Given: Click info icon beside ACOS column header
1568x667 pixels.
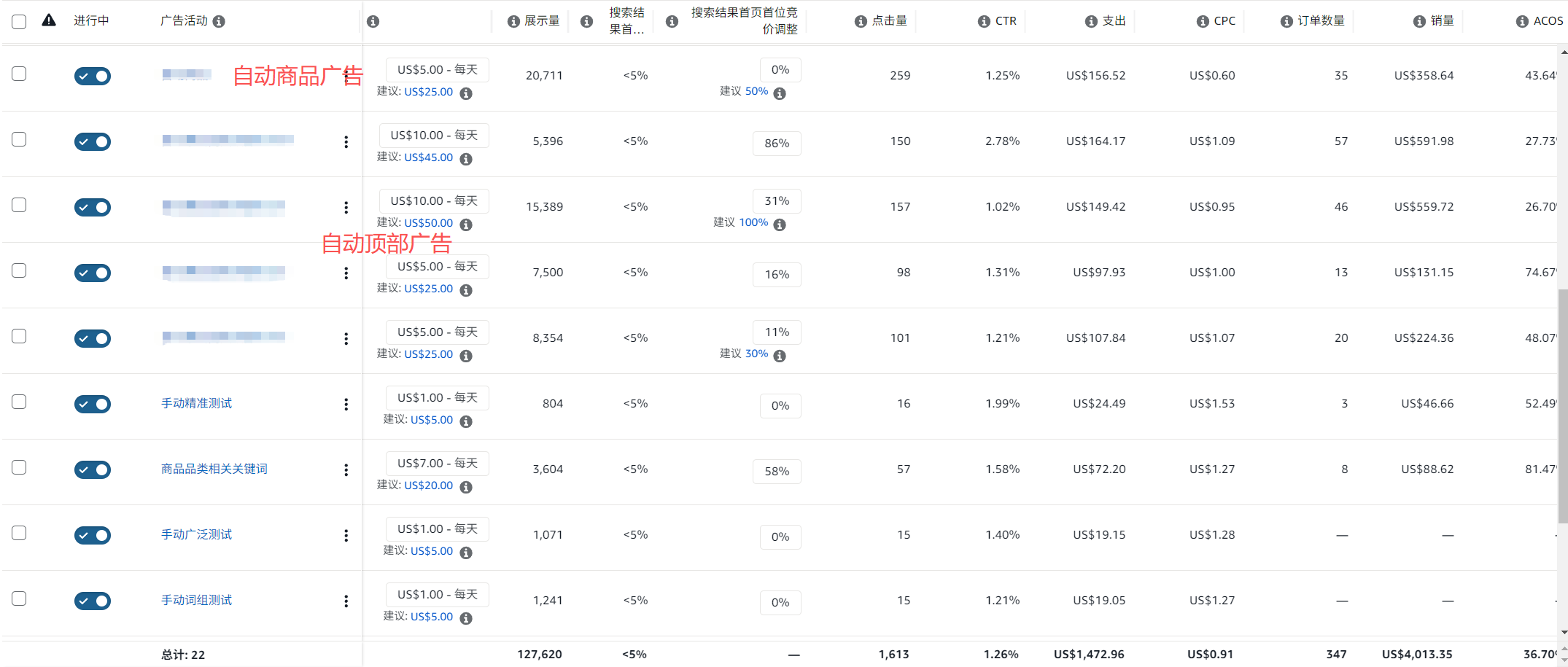Looking at the screenshot, I should point(1522,21).
